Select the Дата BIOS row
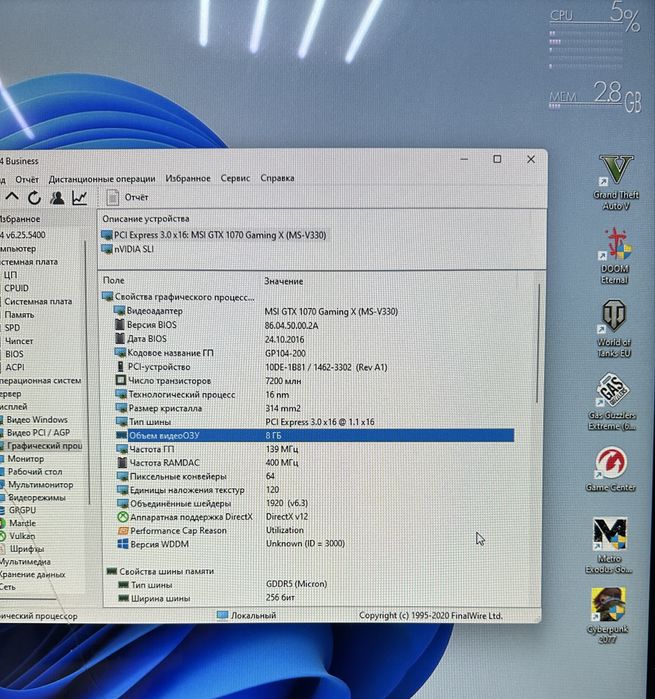This screenshot has width=655, height=699. click(x=312, y=339)
